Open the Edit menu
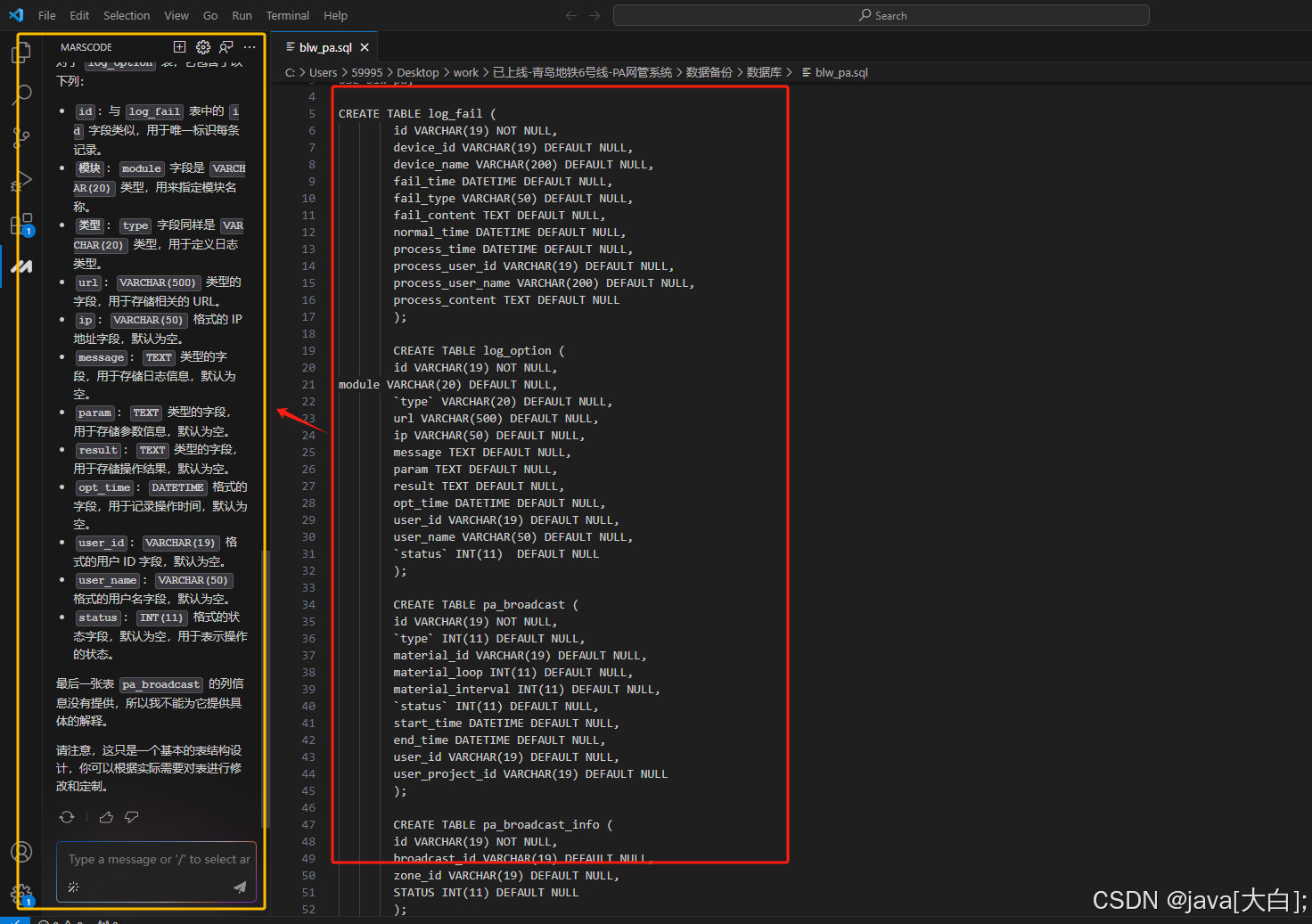The width and height of the screenshot is (1312, 924). point(79,15)
